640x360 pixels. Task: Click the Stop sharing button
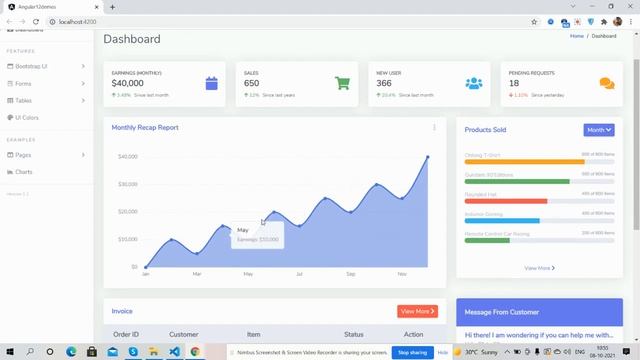point(413,352)
